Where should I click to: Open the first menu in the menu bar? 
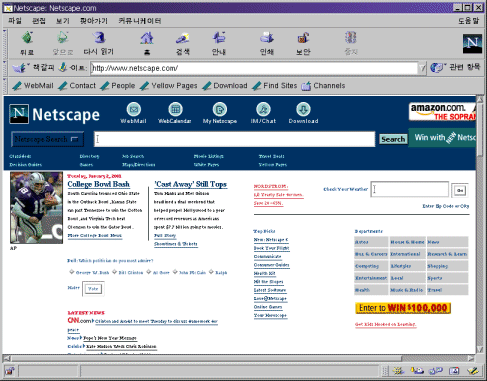[15, 21]
